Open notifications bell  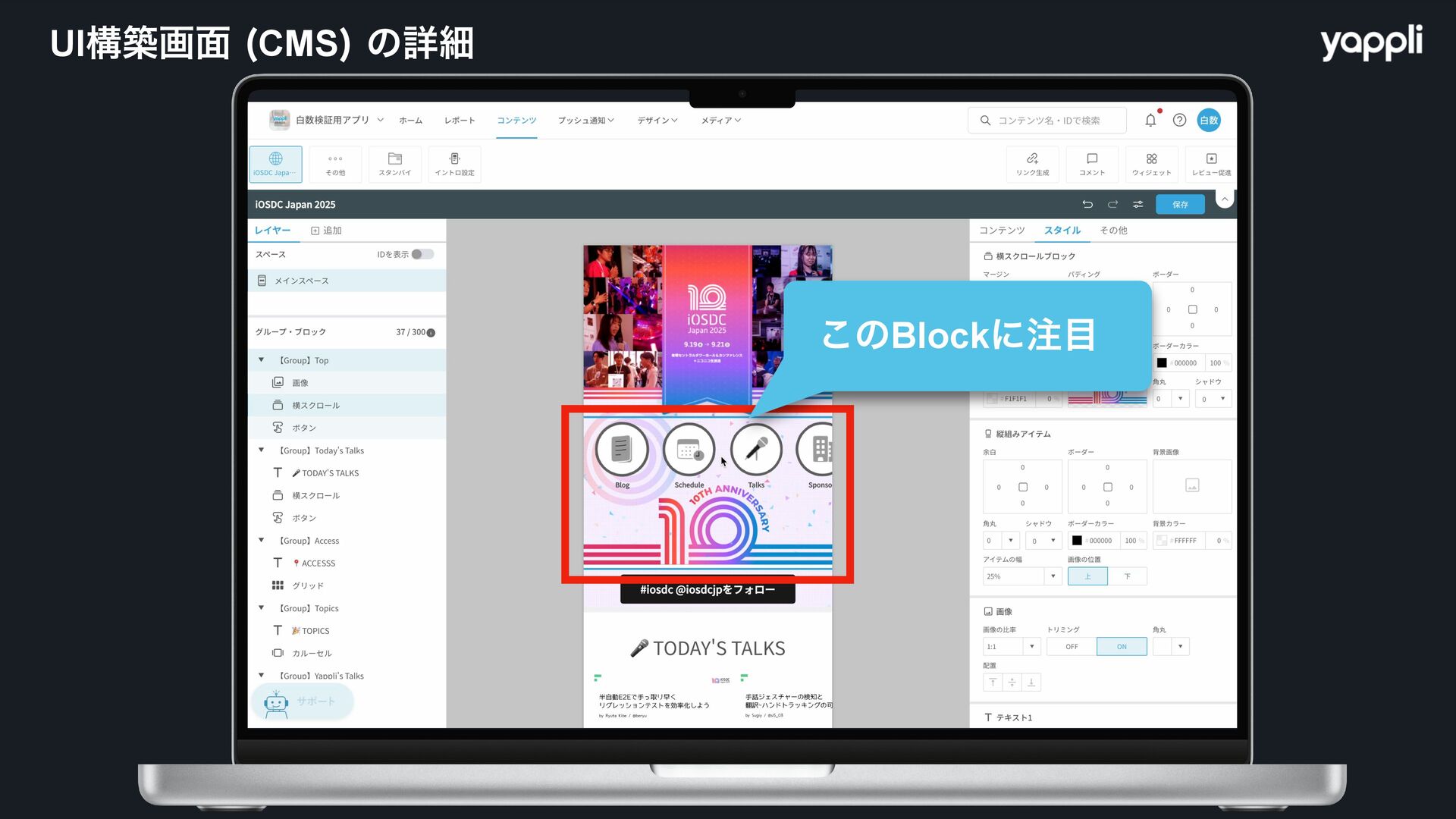[x=1150, y=120]
